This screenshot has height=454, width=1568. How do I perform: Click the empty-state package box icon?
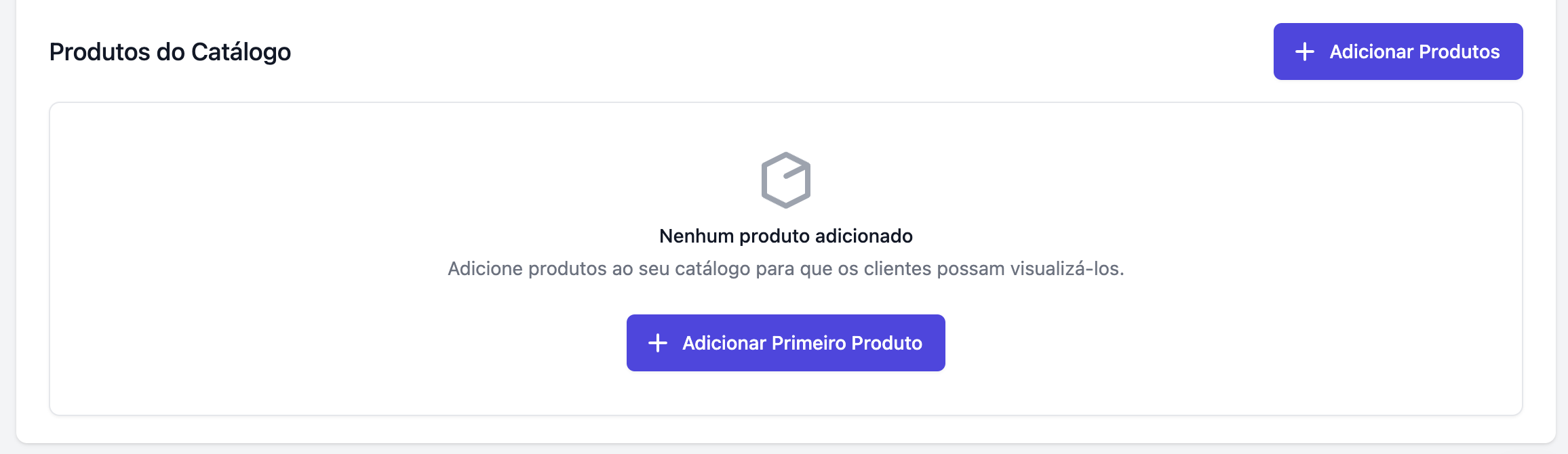(785, 180)
